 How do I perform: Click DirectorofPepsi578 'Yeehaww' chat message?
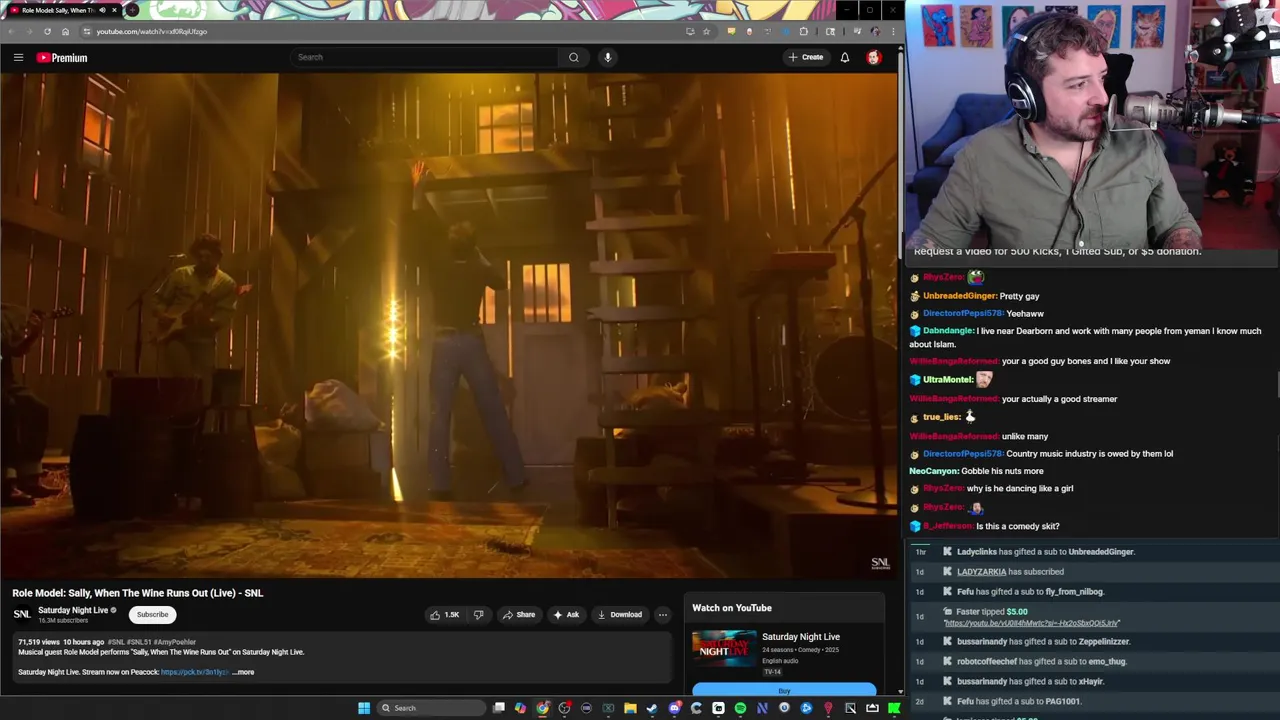(x=1025, y=313)
